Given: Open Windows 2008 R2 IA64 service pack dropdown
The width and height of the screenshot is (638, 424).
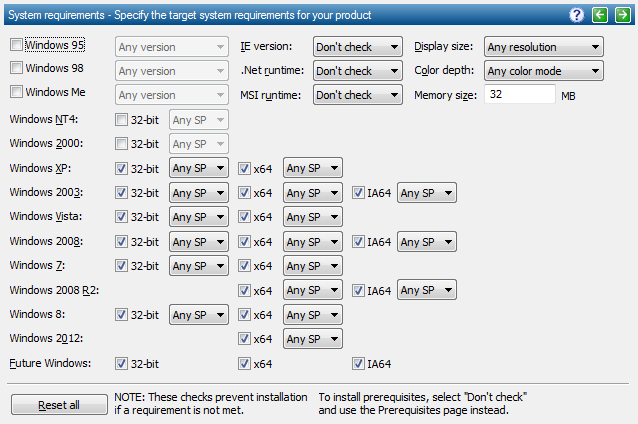Looking at the screenshot, I should [x=427, y=290].
